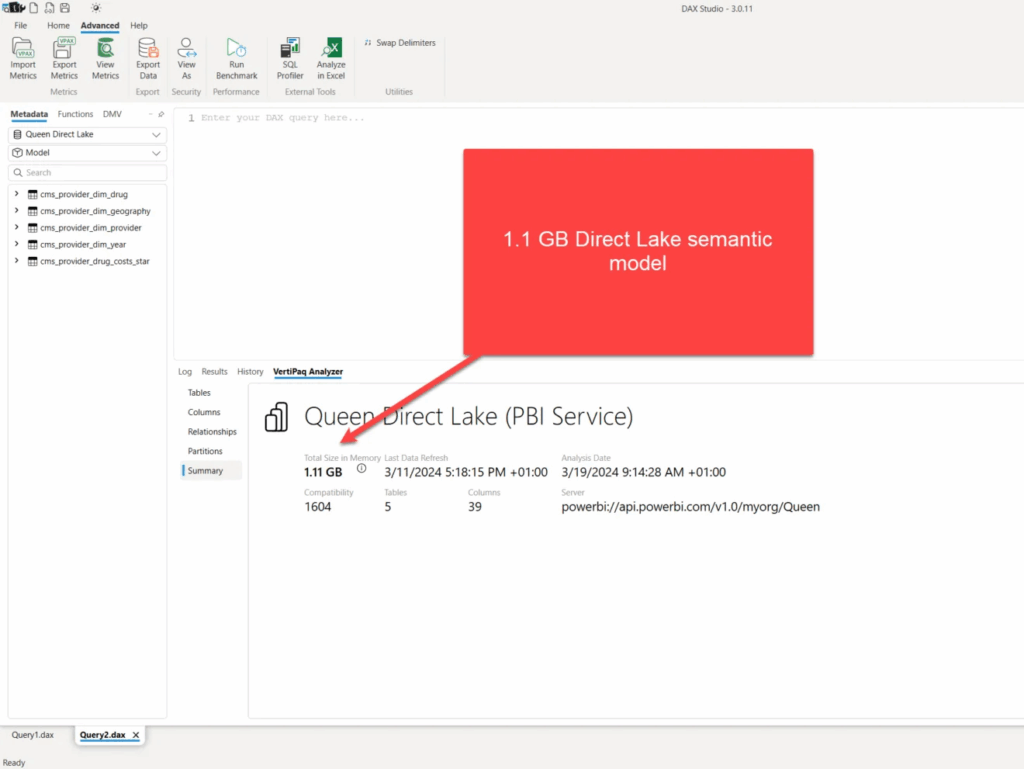
Task: Pin the Metadata panel
Action: point(161,114)
